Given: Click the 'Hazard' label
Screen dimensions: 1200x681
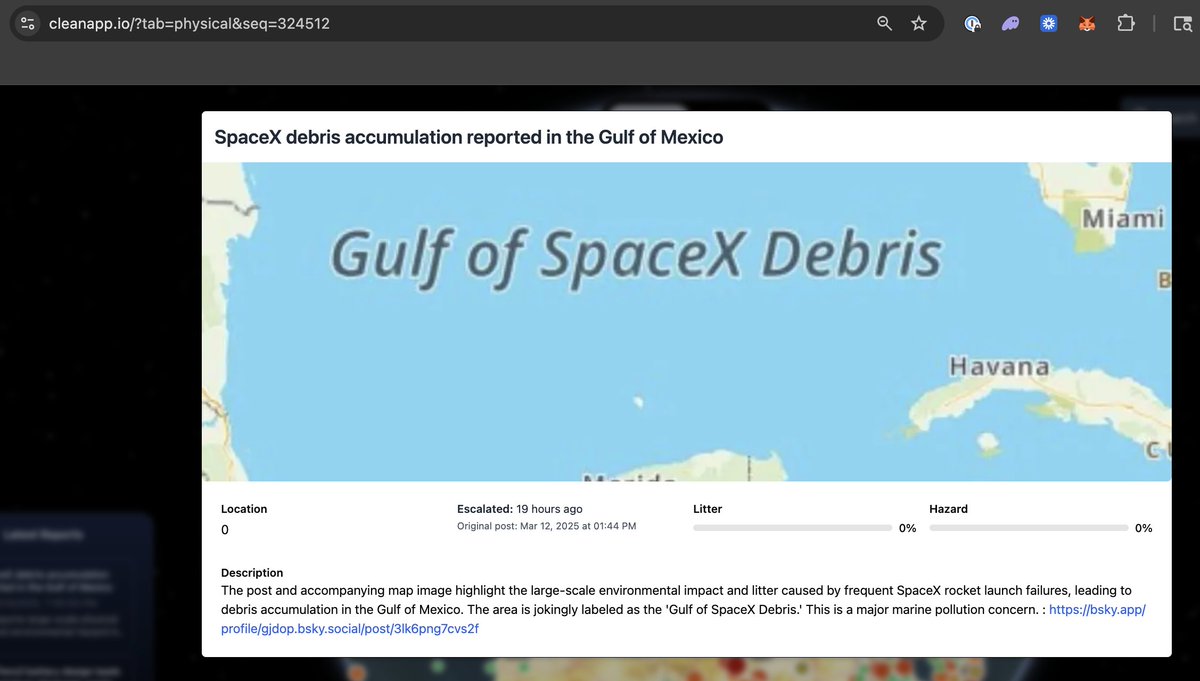Looking at the screenshot, I should coord(948,509).
